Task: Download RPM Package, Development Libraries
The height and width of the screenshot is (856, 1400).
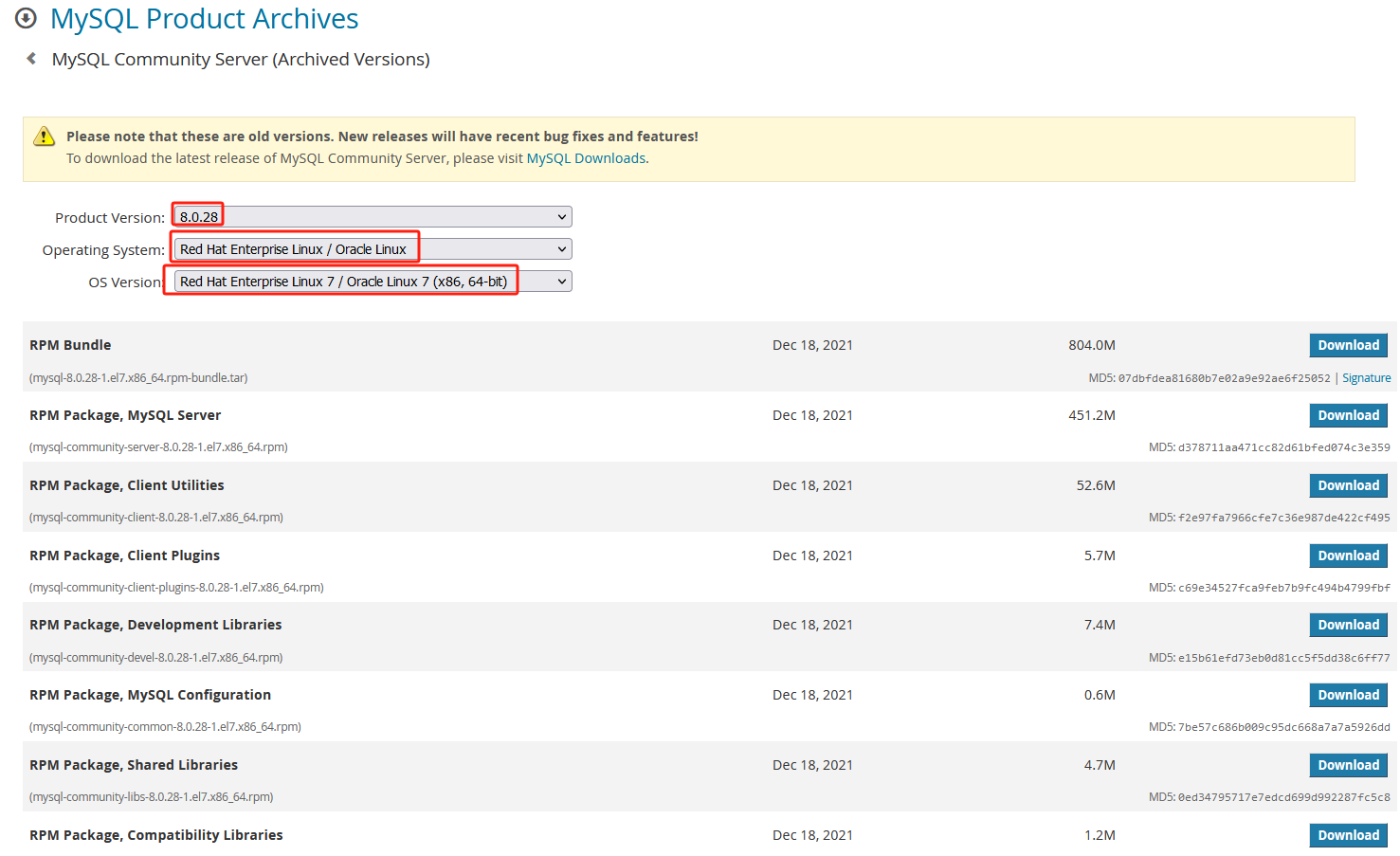Action: (x=1348, y=625)
